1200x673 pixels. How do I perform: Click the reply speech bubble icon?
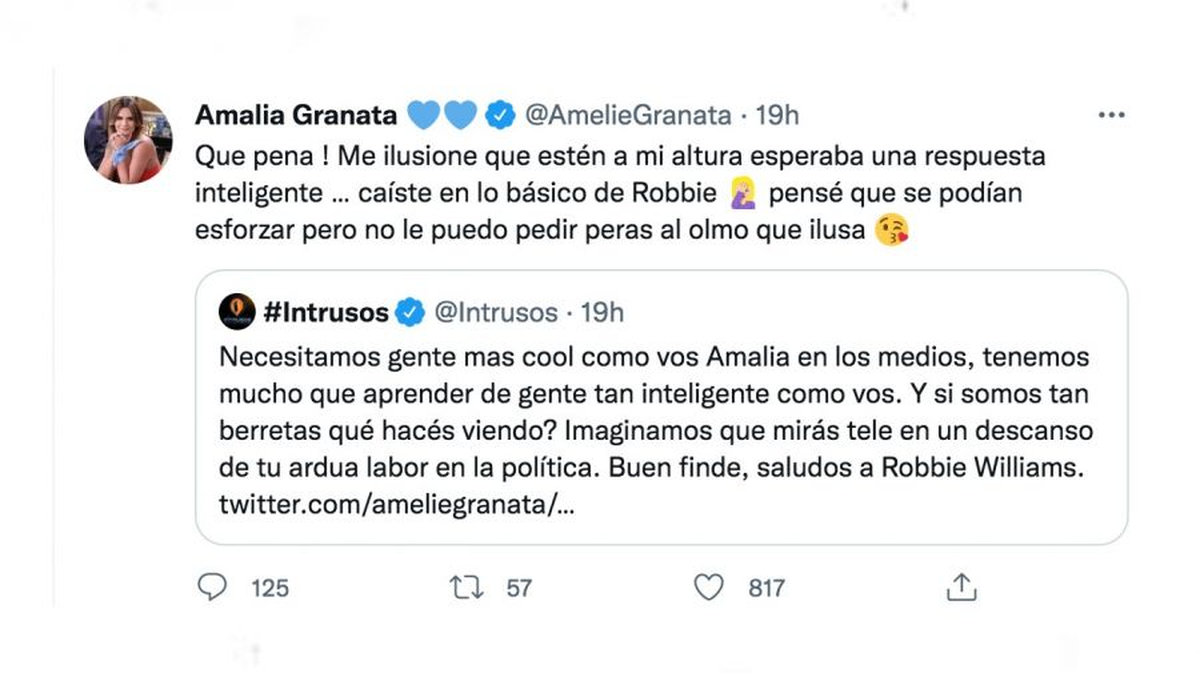(x=212, y=587)
